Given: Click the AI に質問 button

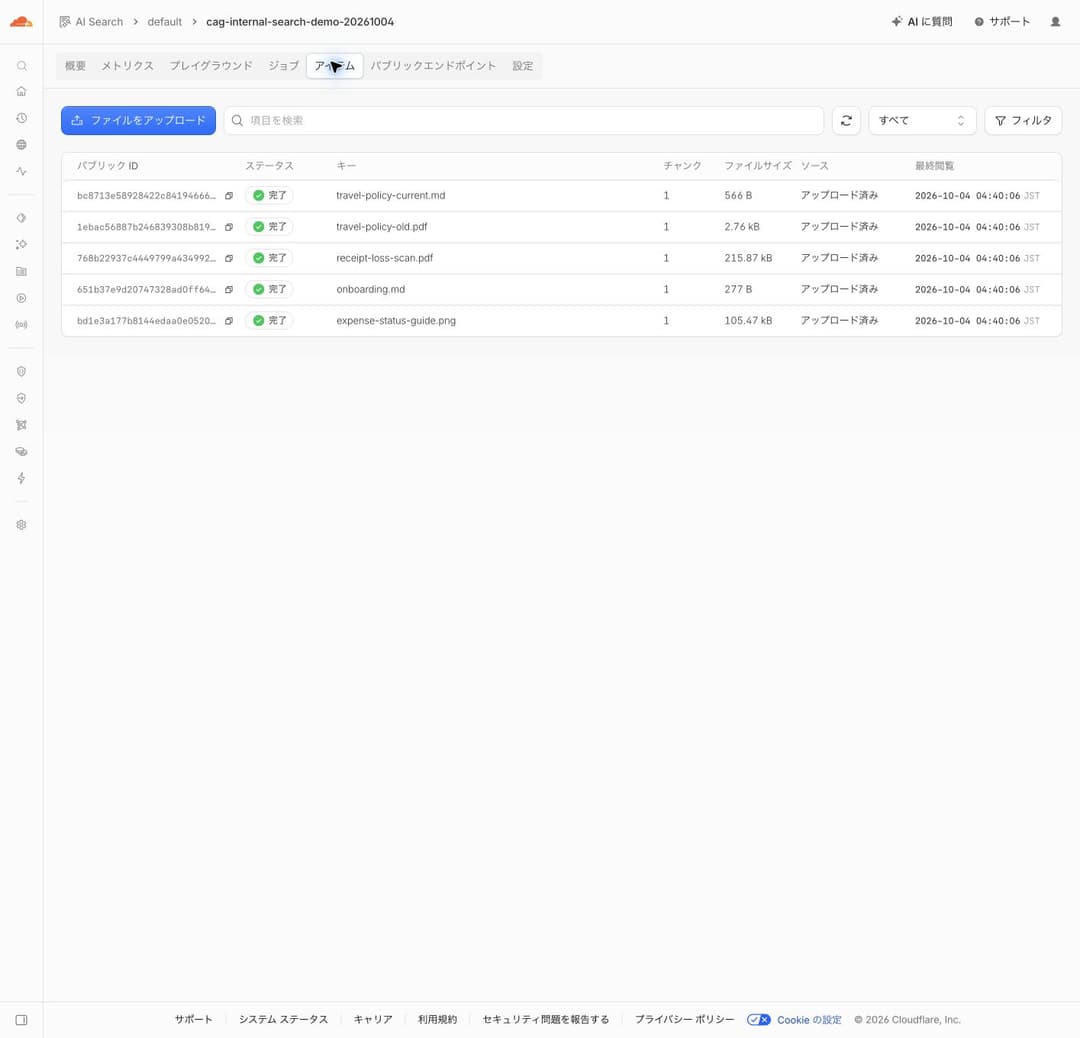Looking at the screenshot, I should tap(922, 22).
